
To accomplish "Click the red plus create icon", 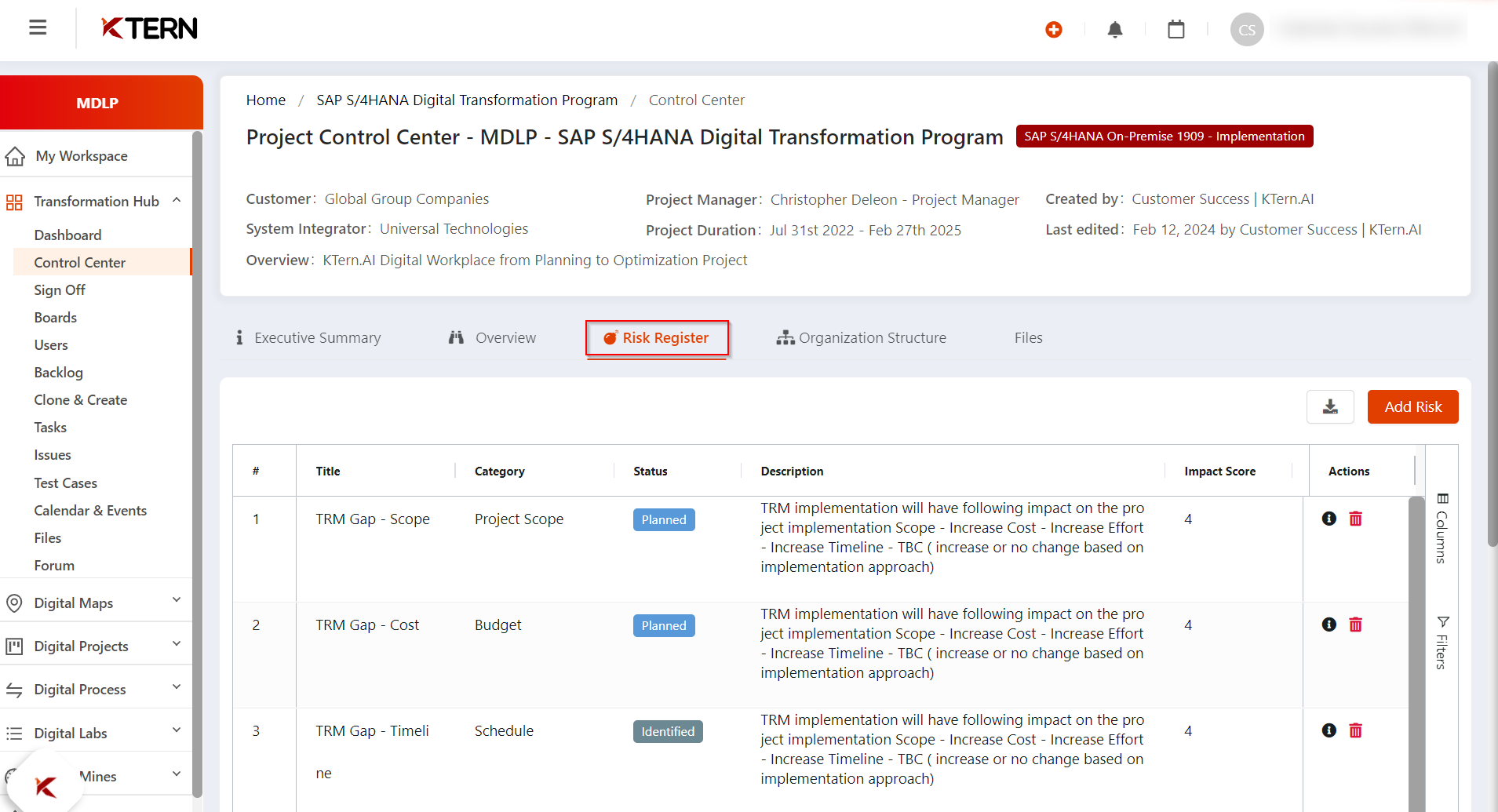I will point(1054,30).
